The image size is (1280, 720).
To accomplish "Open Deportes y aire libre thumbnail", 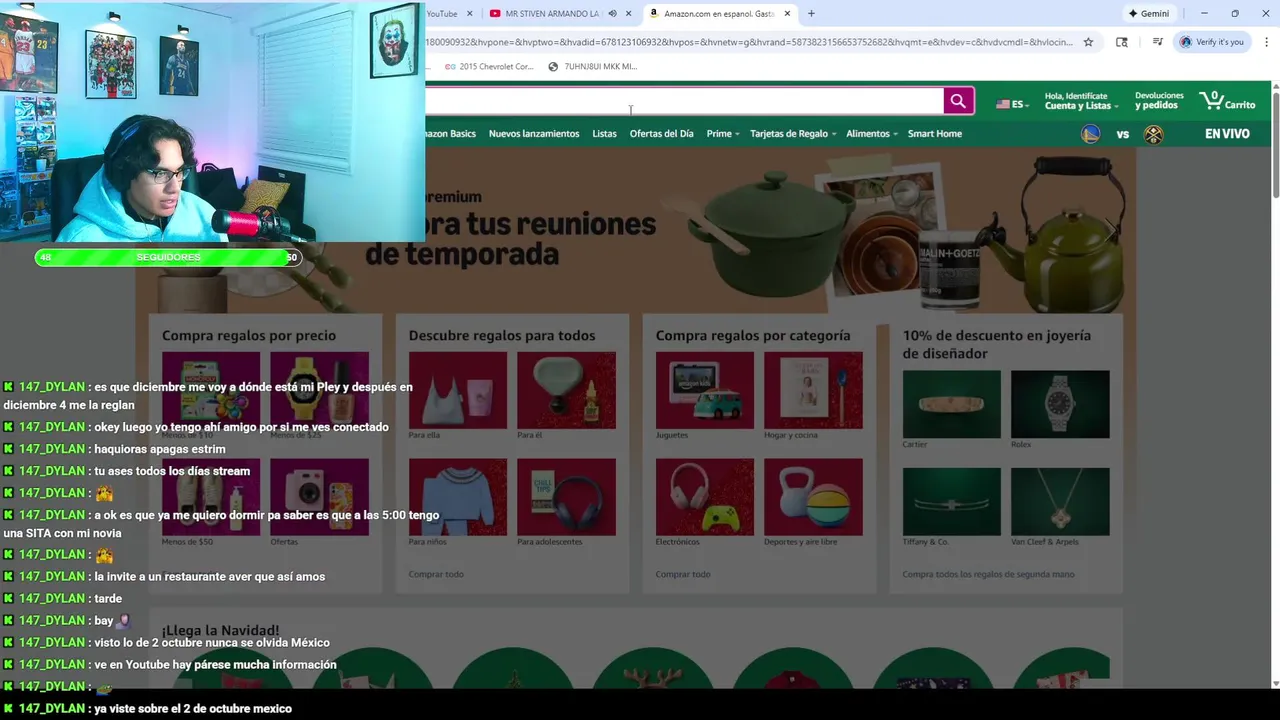I will pyautogui.click(x=813, y=497).
